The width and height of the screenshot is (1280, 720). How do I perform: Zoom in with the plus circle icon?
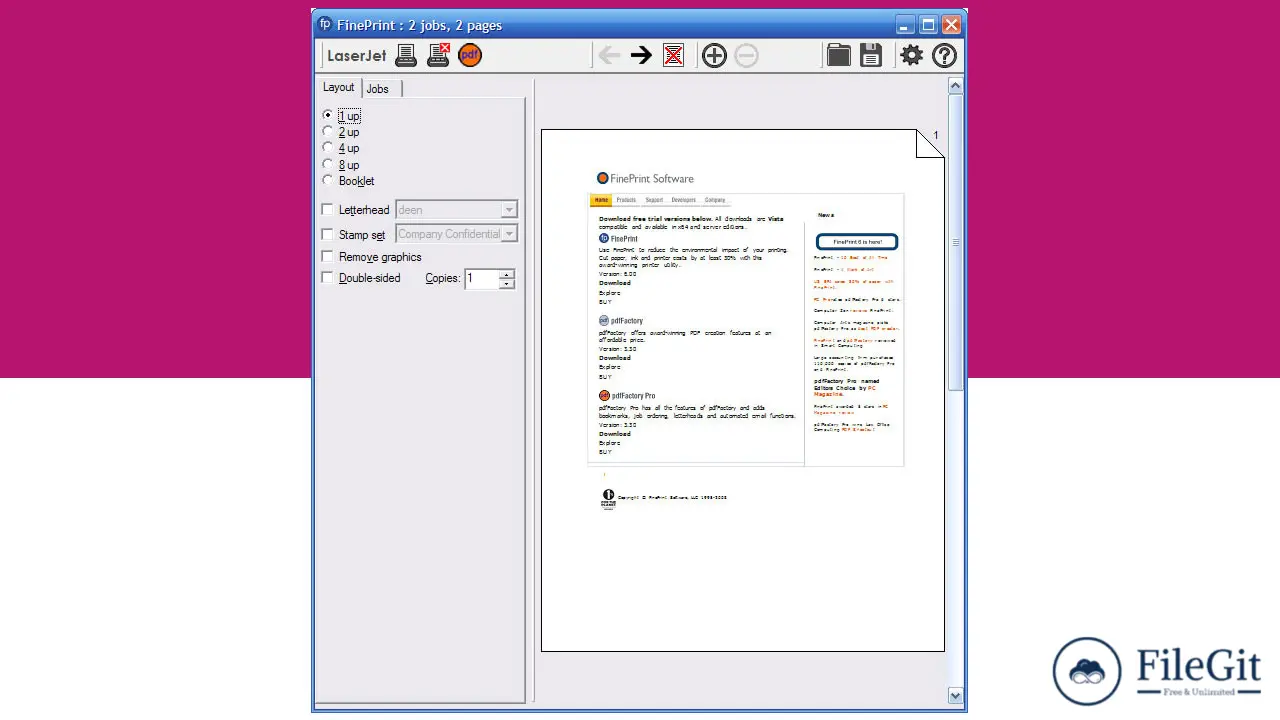tap(714, 55)
